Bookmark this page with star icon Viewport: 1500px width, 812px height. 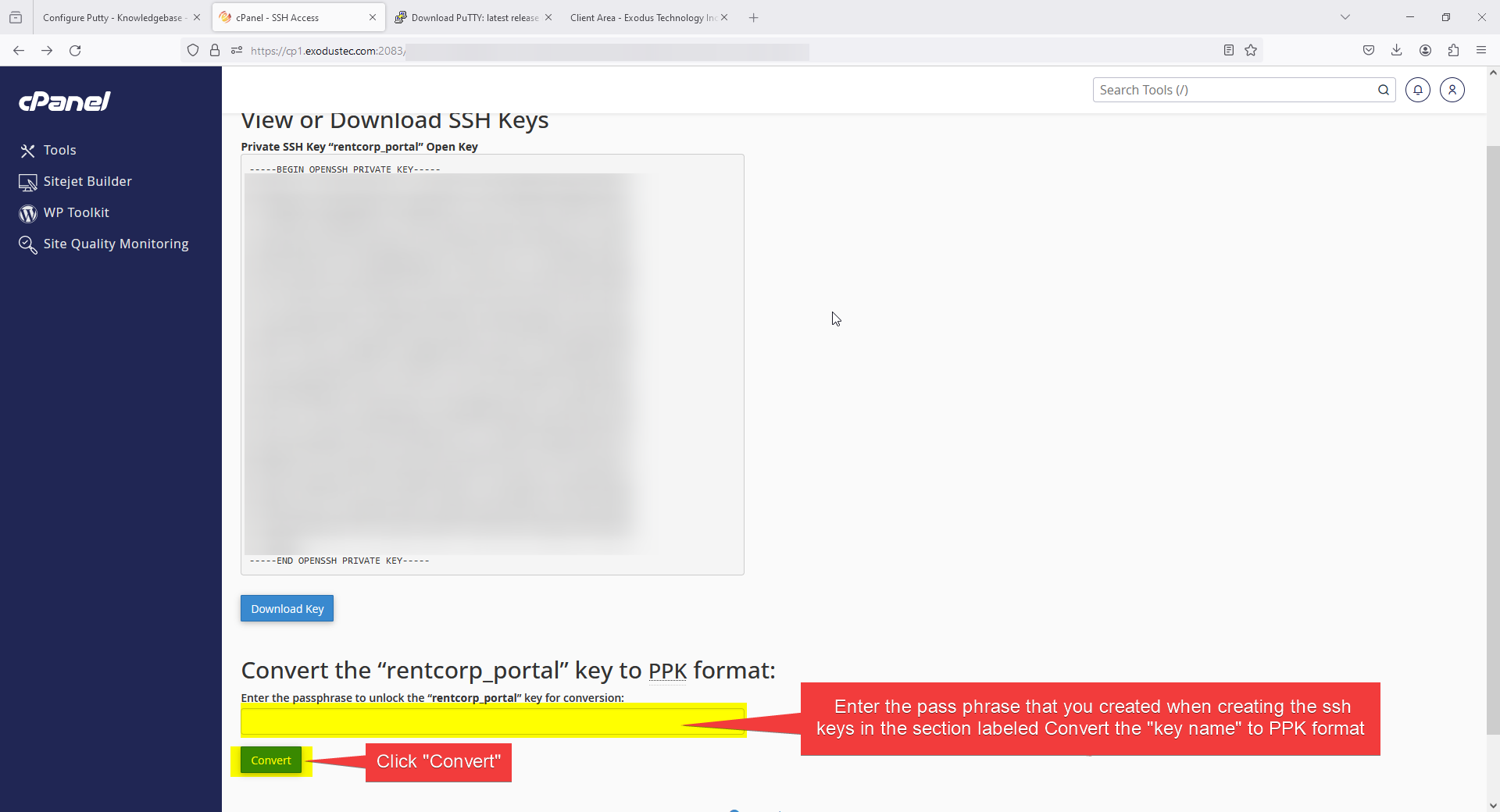[x=1251, y=51]
